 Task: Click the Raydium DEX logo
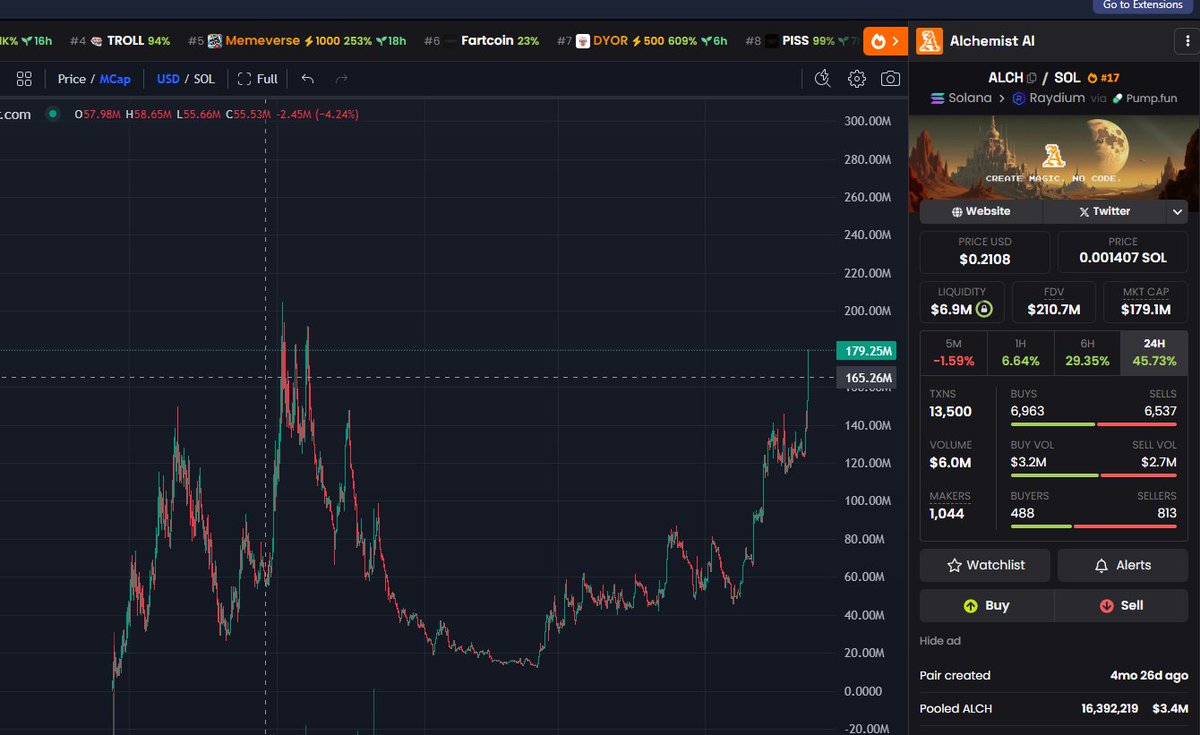[1019, 98]
